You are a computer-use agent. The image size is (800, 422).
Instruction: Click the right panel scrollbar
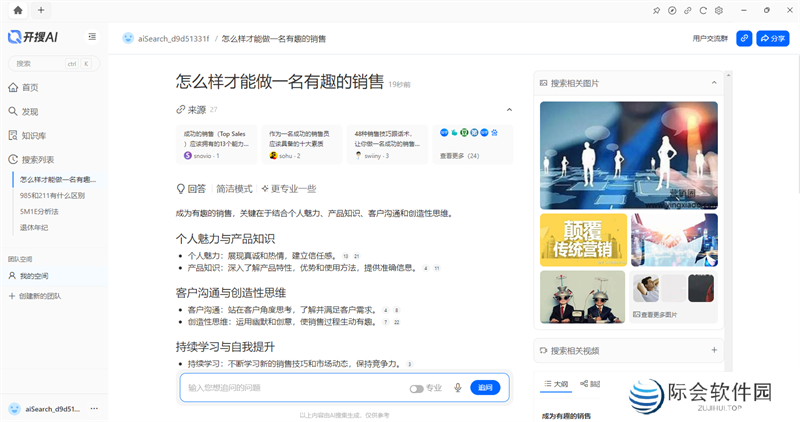pos(729,219)
